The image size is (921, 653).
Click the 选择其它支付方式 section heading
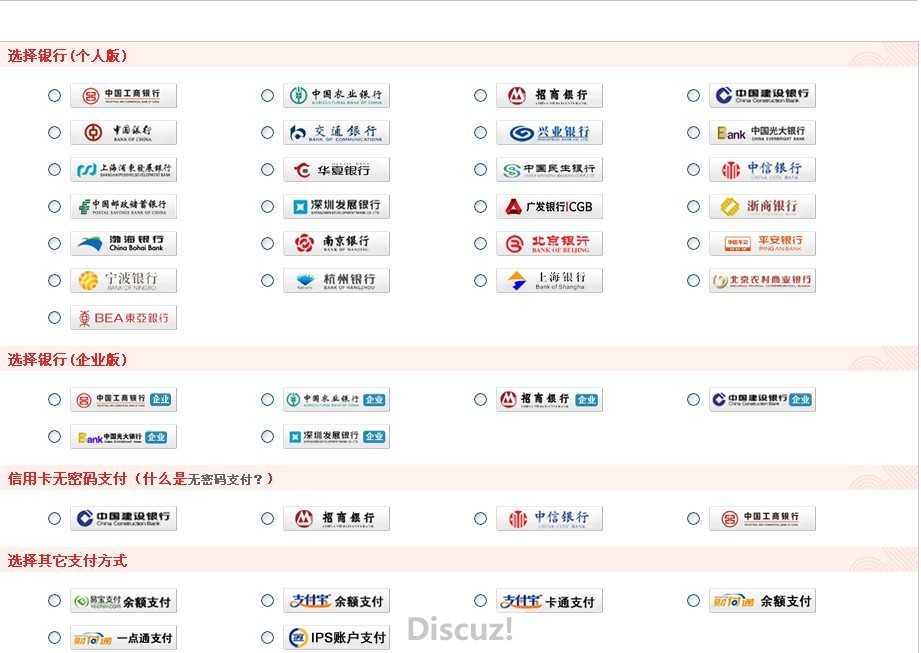point(67,560)
